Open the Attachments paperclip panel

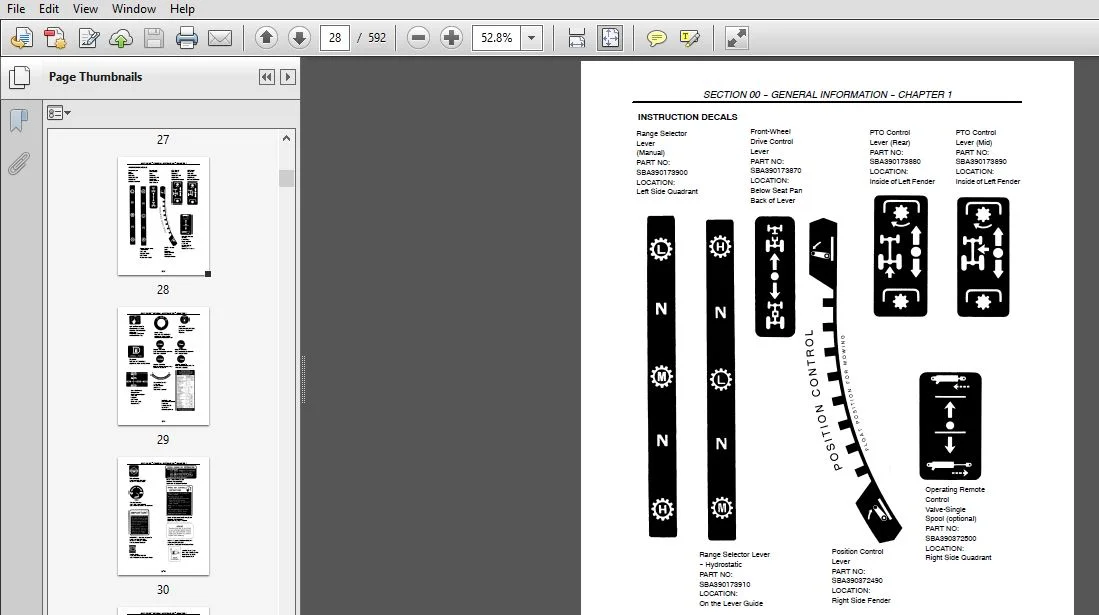[19, 164]
